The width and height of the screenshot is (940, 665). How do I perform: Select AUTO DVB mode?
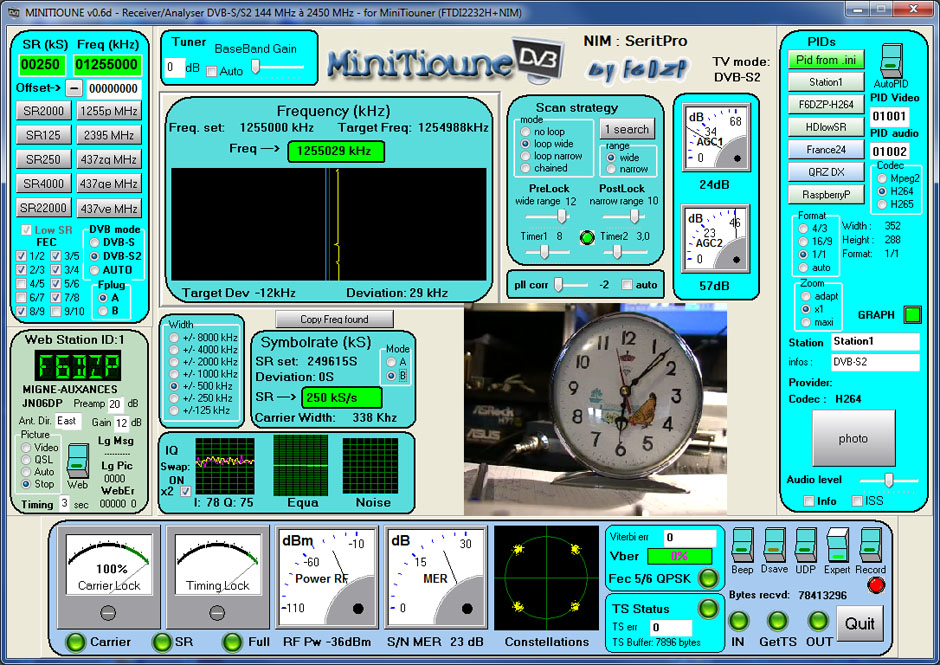(95, 270)
